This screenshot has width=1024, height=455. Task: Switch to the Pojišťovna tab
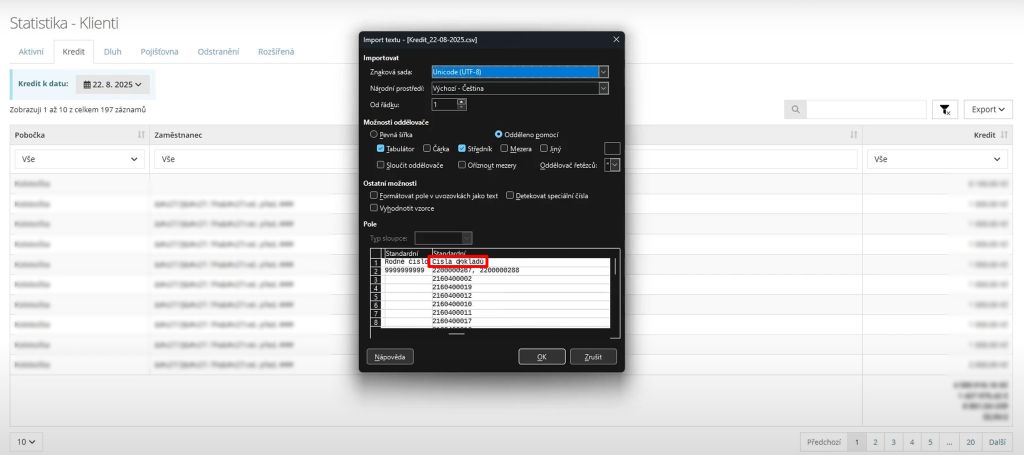[x=159, y=52]
